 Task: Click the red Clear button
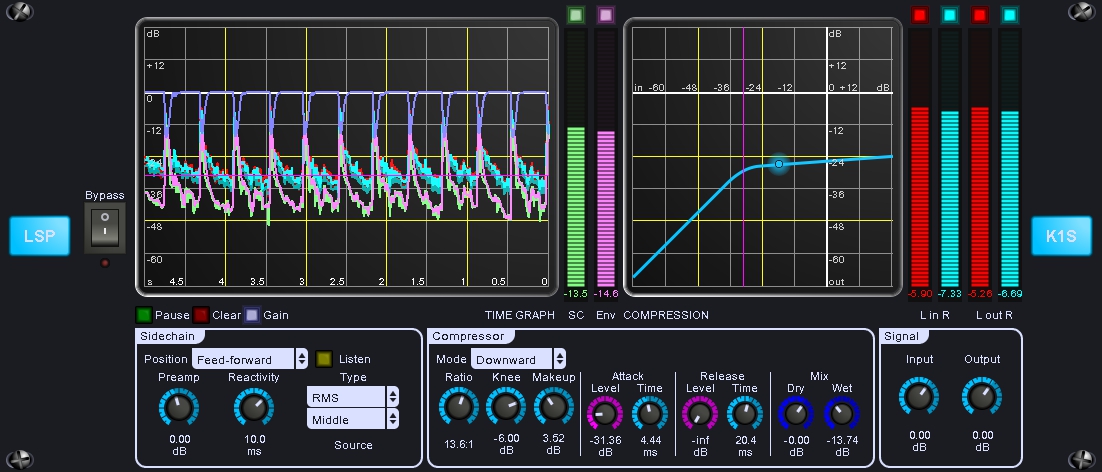(x=201, y=315)
